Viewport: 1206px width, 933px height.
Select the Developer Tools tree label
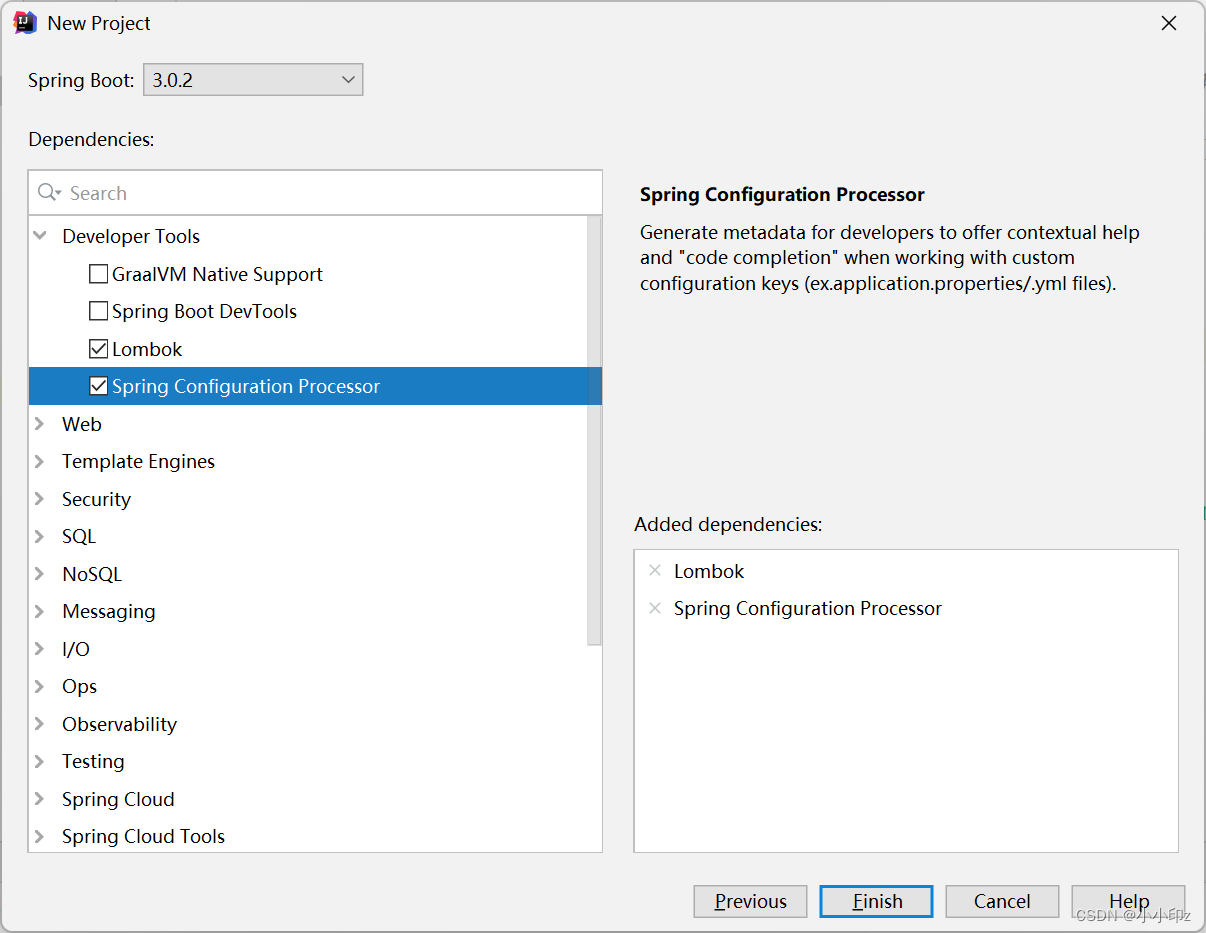pos(131,236)
